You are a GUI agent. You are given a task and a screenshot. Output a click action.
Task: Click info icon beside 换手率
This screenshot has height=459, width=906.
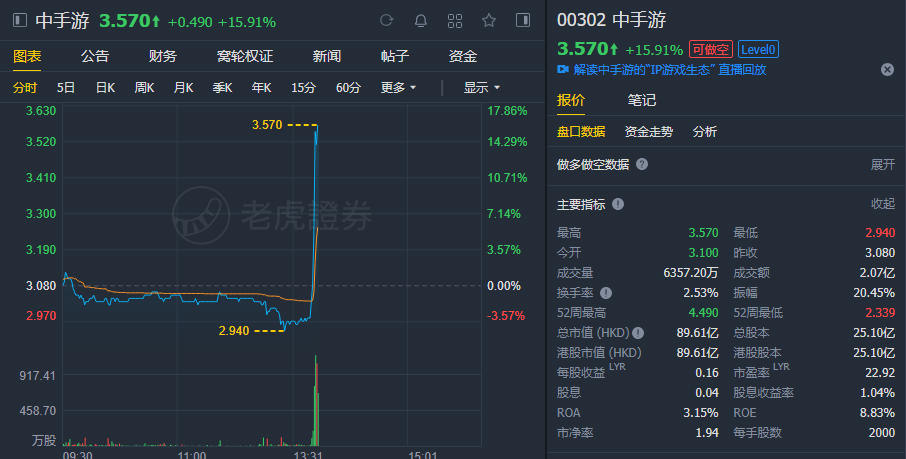click(x=606, y=293)
